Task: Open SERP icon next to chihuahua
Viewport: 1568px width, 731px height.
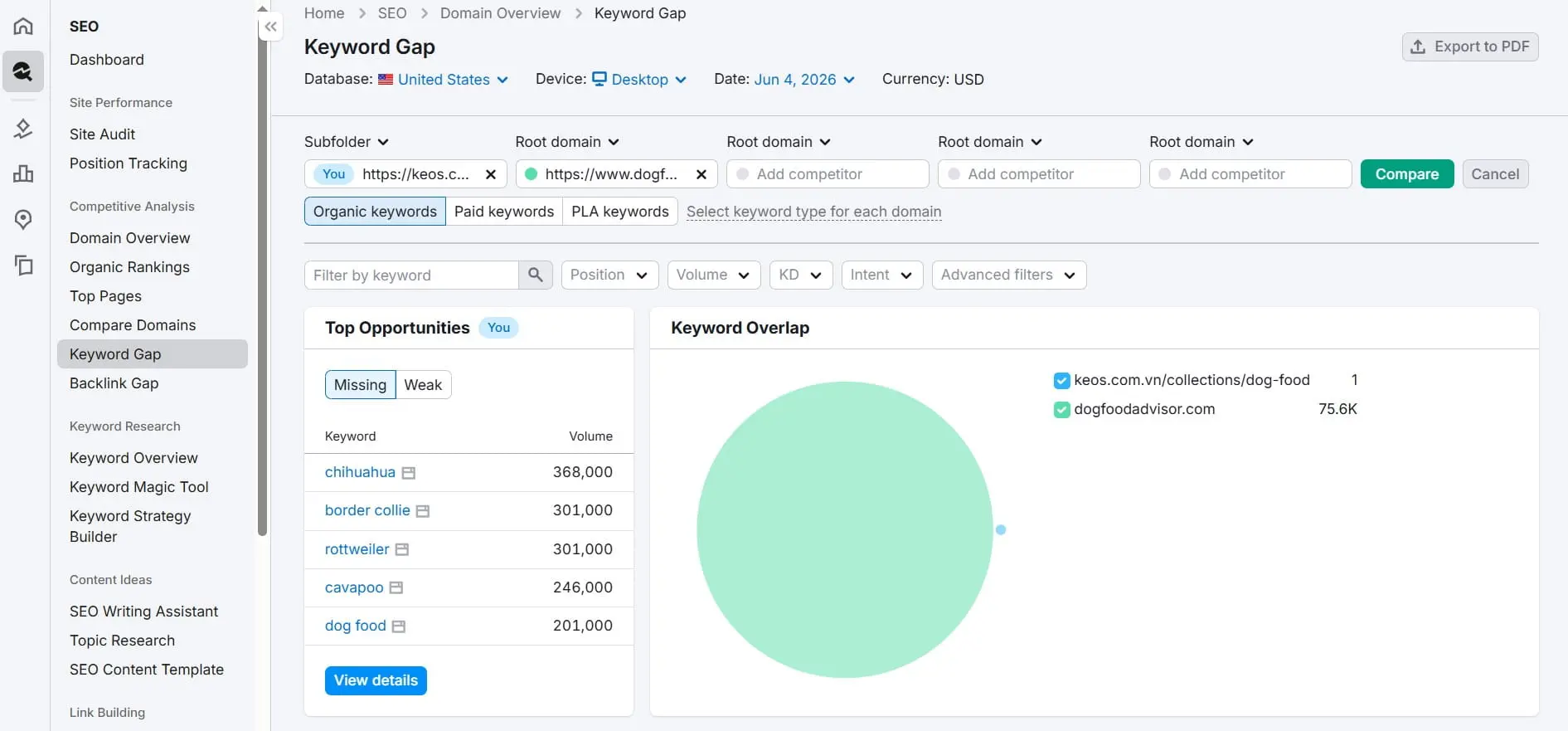Action: [409, 473]
